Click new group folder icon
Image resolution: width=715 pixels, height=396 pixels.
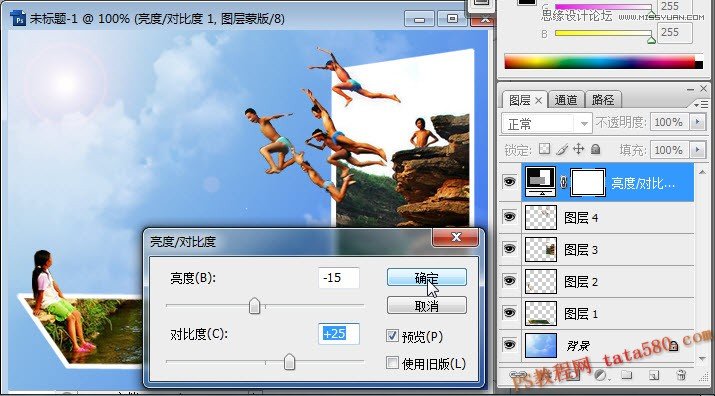click(627, 375)
